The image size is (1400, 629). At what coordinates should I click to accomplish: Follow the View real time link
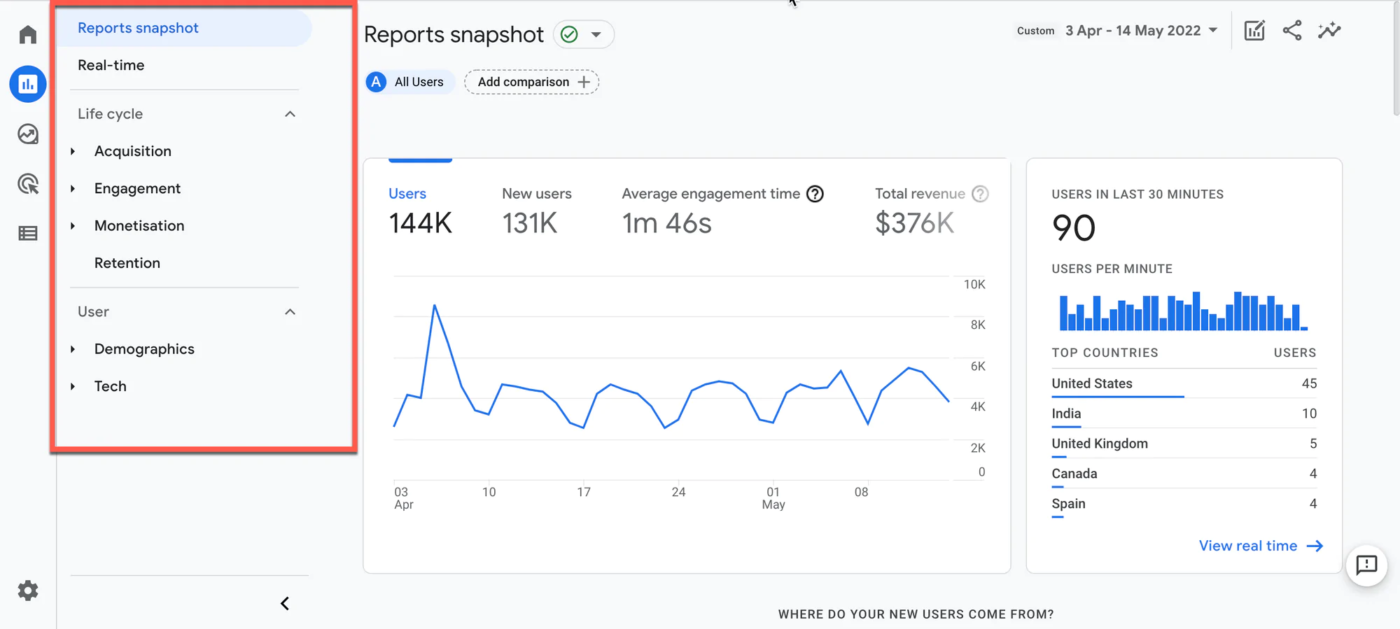[1261, 546]
